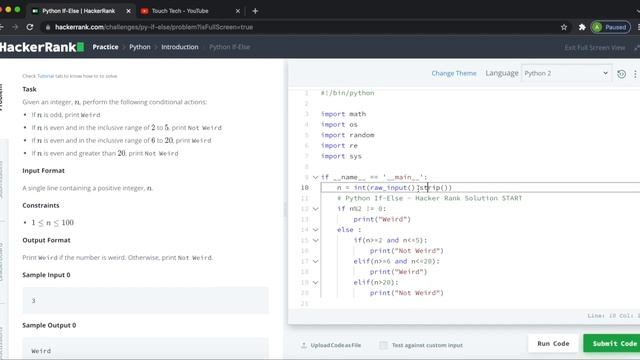Reload the page with browser refresh icon

[x=30, y=27]
